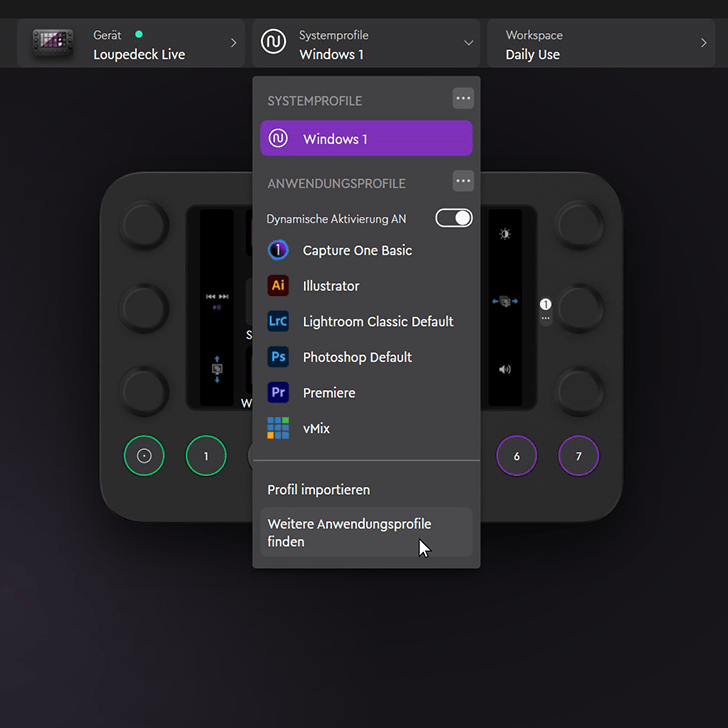This screenshot has width=728, height=728.
Task: Choose the Premiere profile
Action: tap(366, 392)
